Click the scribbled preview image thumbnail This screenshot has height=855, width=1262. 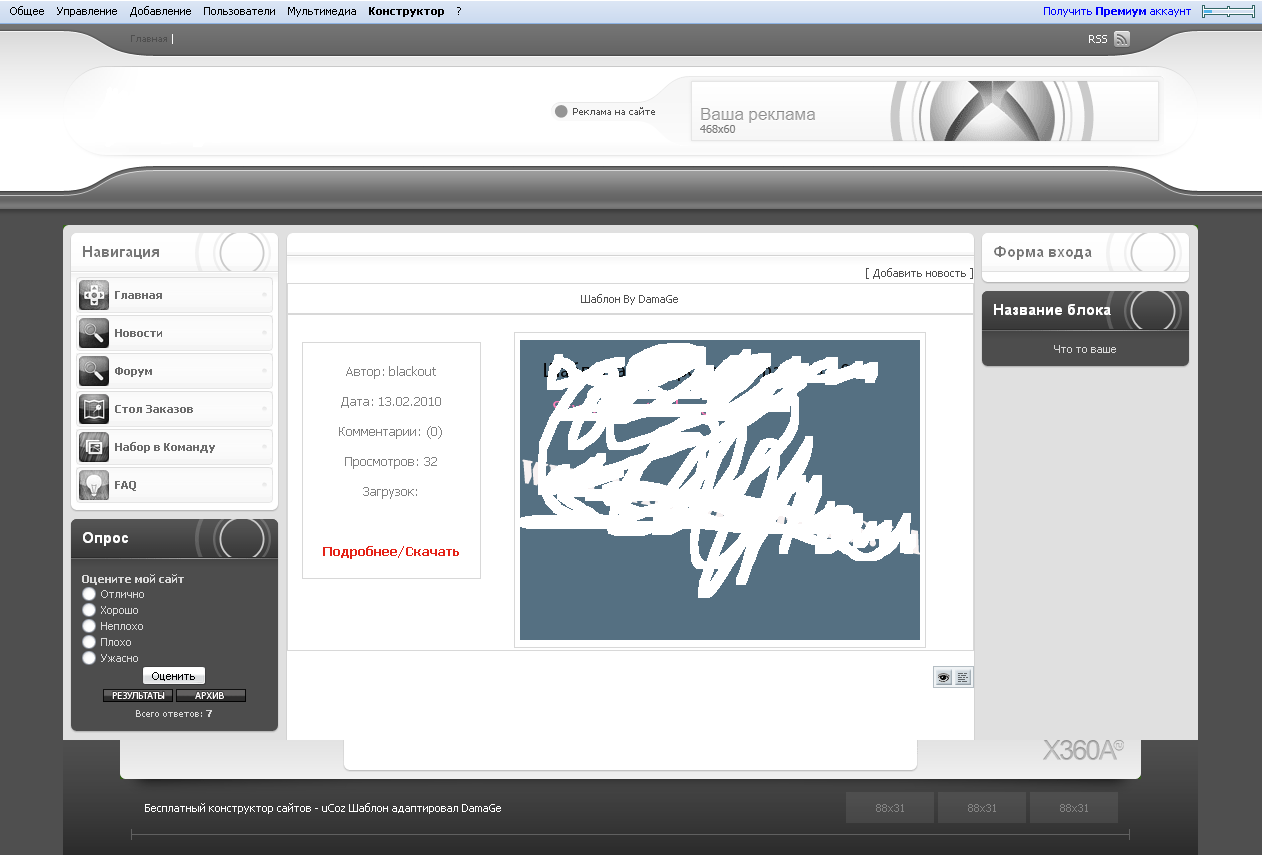719,489
